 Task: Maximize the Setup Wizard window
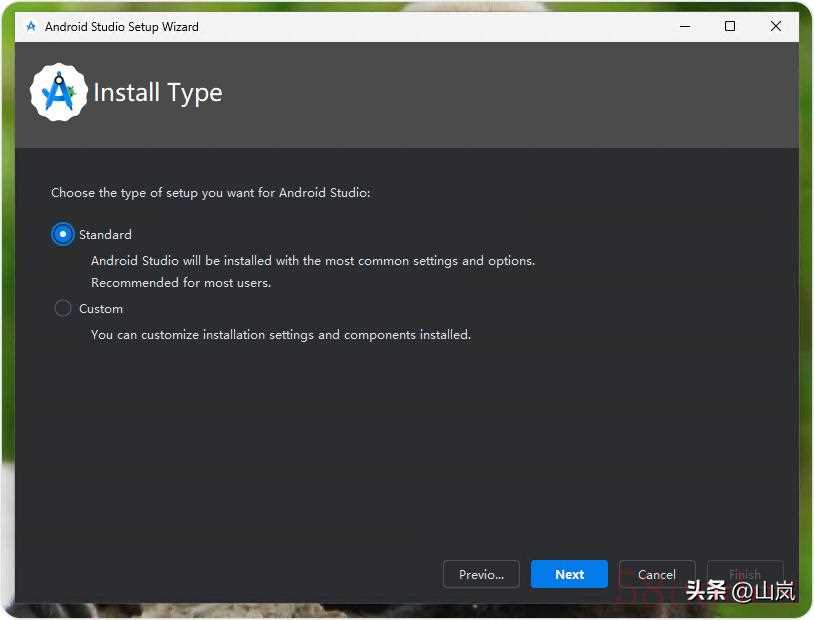coord(730,27)
